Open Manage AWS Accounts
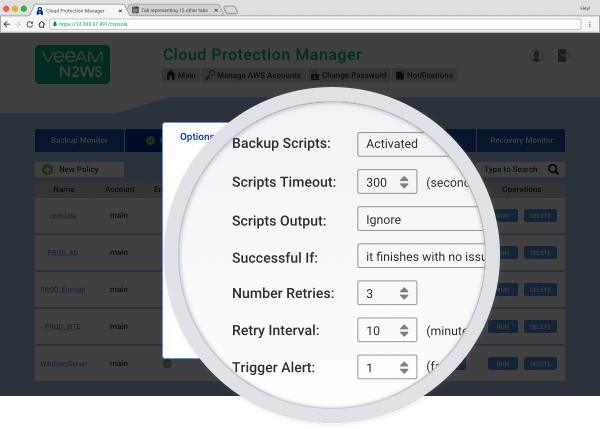The image size is (600, 429). (253, 75)
